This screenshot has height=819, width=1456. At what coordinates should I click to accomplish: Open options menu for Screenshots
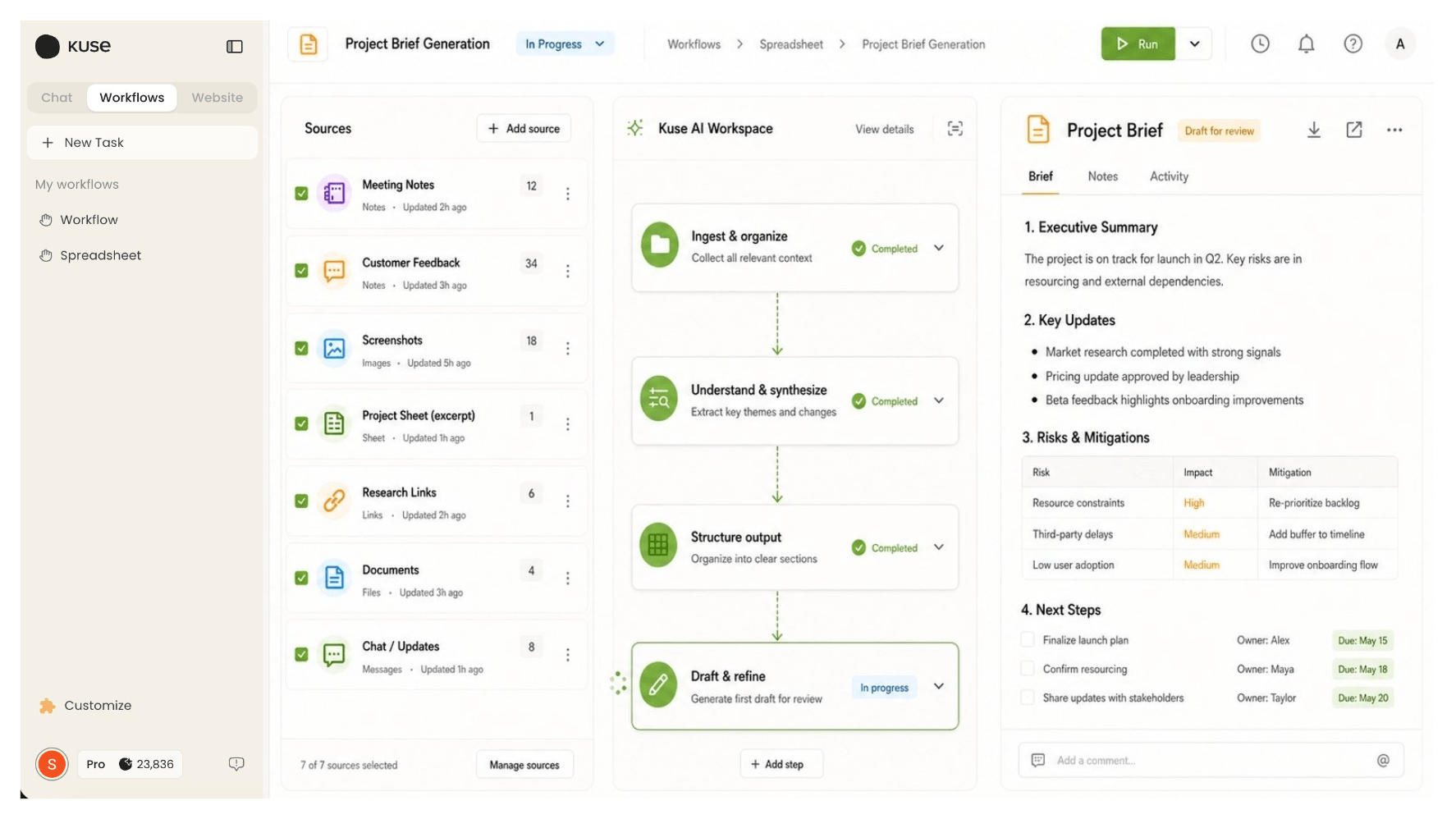click(x=567, y=348)
